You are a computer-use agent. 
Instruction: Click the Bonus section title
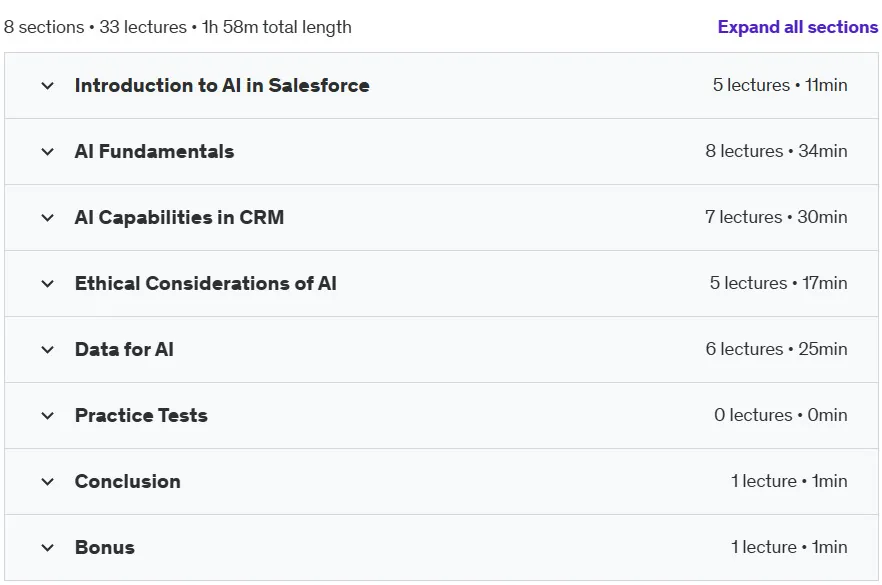(105, 547)
